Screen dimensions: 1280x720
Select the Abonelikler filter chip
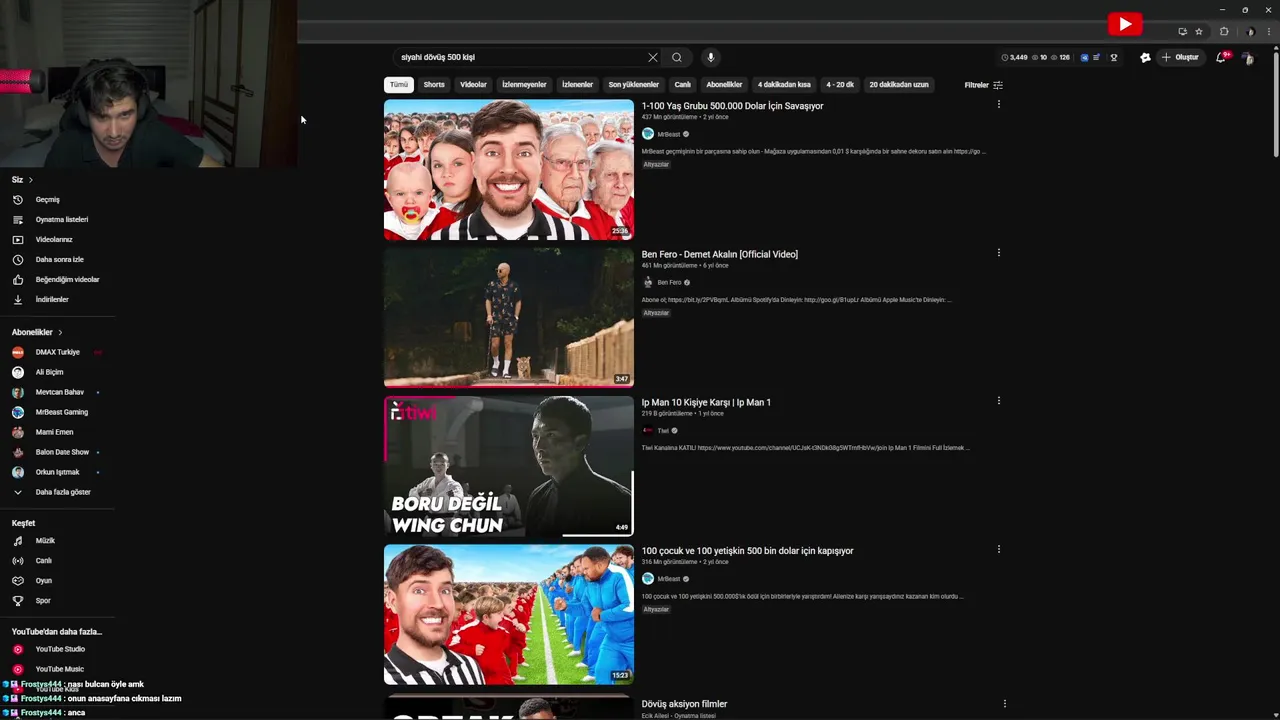pos(724,85)
